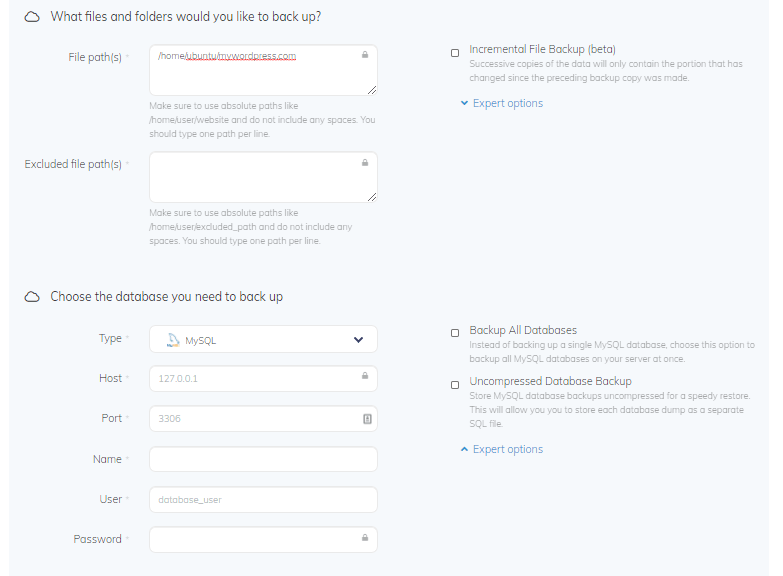Click the lock icon in Excluded file path(s) box

[x=365, y=161]
